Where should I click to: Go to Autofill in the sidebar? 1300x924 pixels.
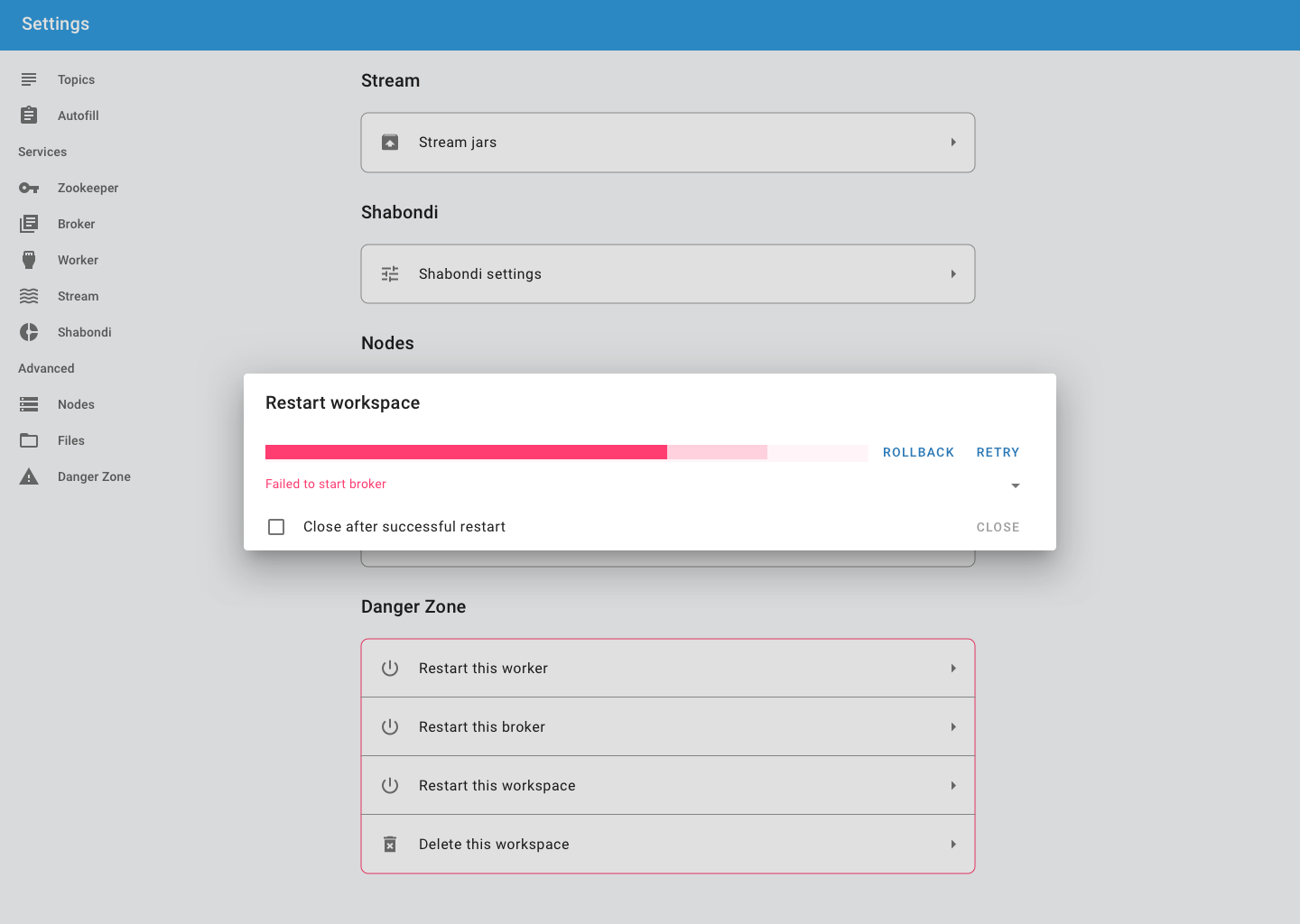point(79,115)
